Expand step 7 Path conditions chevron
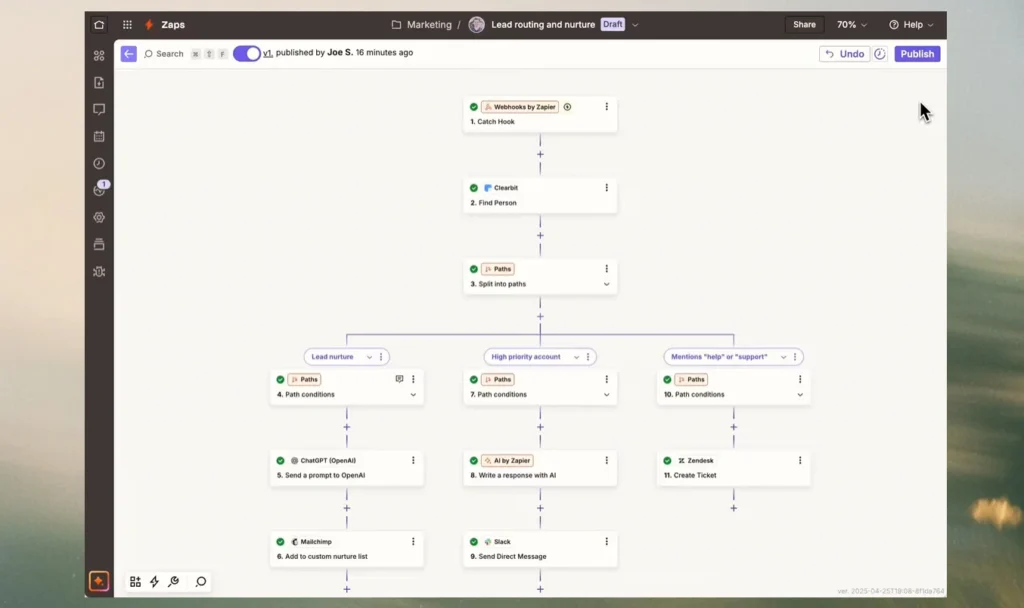Screen dimensions: 1024x608 click(607, 394)
